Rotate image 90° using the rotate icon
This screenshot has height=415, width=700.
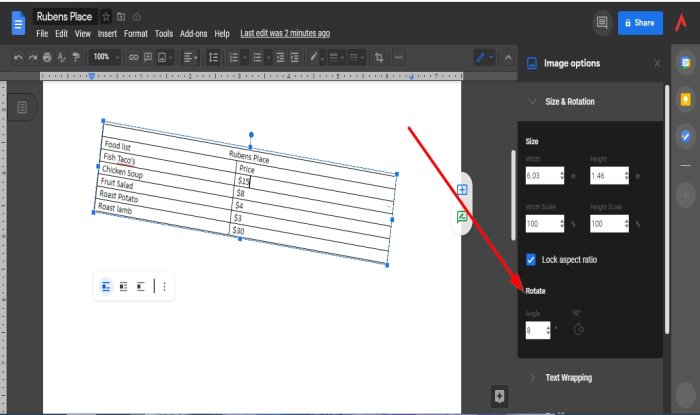(578, 329)
